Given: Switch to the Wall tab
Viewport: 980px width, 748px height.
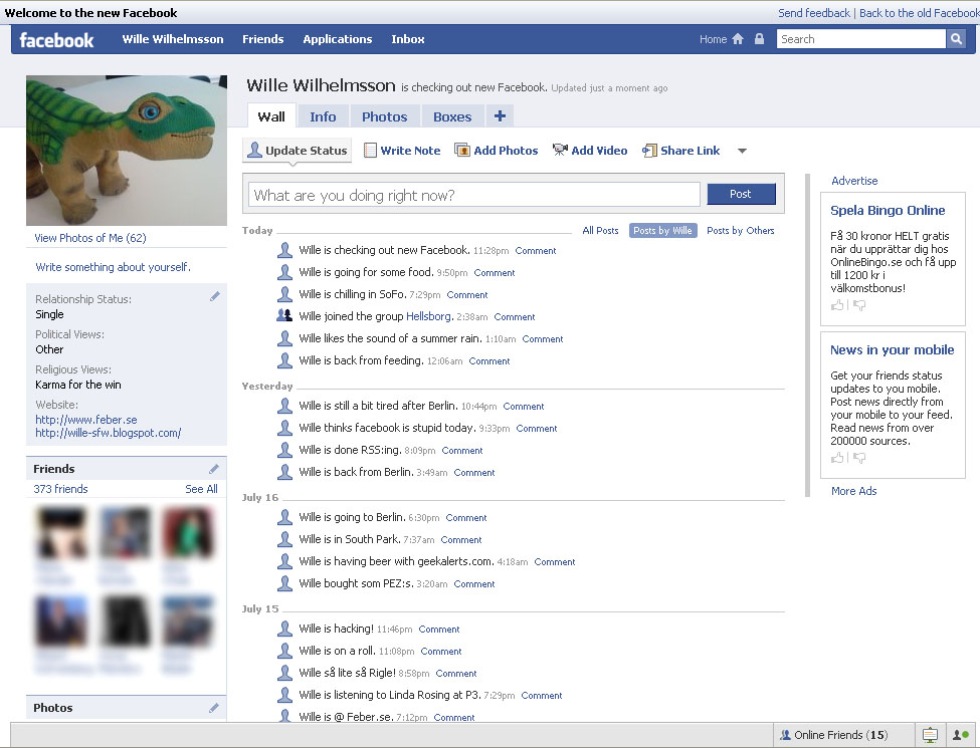Looking at the screenshot, I should 271,116.
